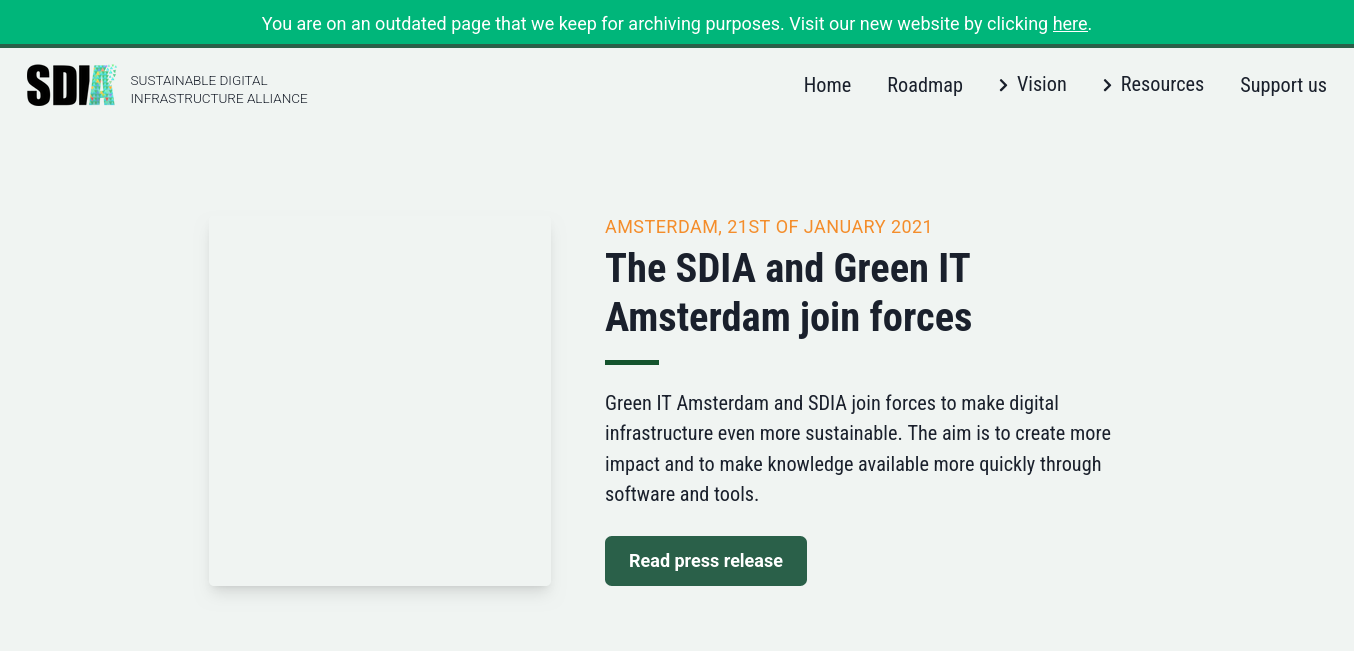1366x651 pixels.
Task: Click the chevron arrow beside Vision
Action: [1003, 86]
